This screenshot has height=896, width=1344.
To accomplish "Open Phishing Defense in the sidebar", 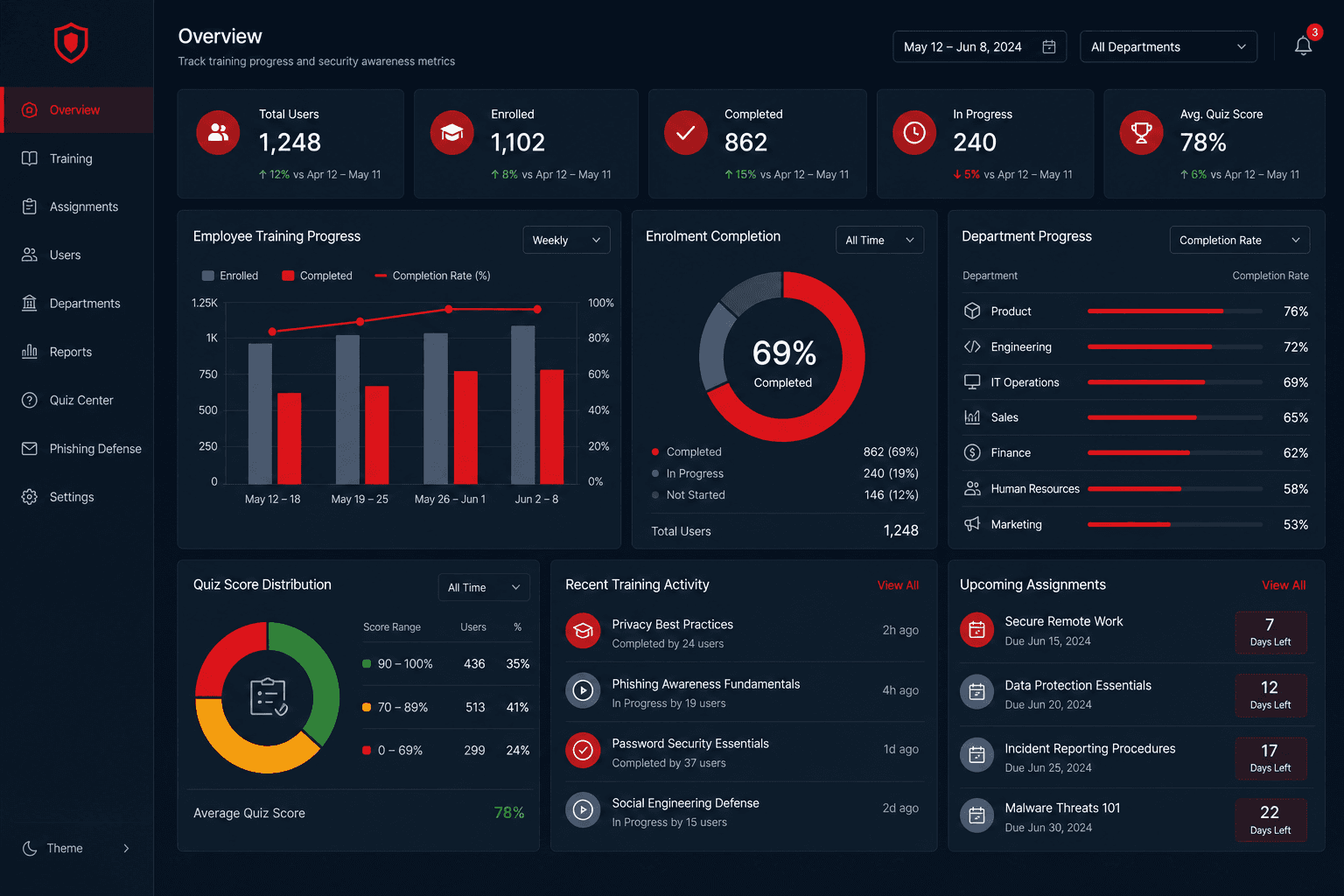I will (x=77, y=448).
